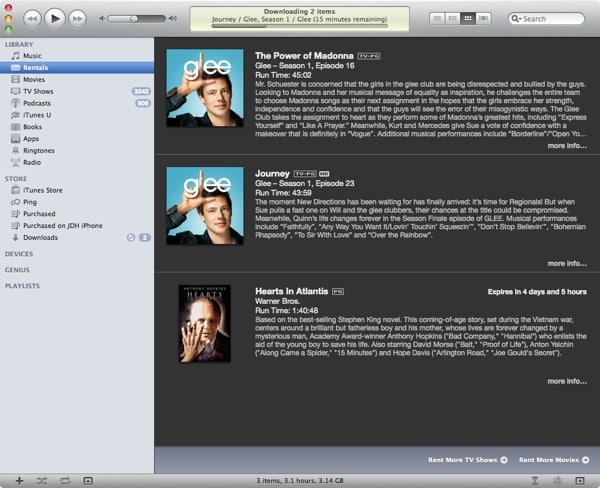Screen dimensions: 600x488
Task: Click the Hearts in Atlantis title
Action: coord(292,291)
